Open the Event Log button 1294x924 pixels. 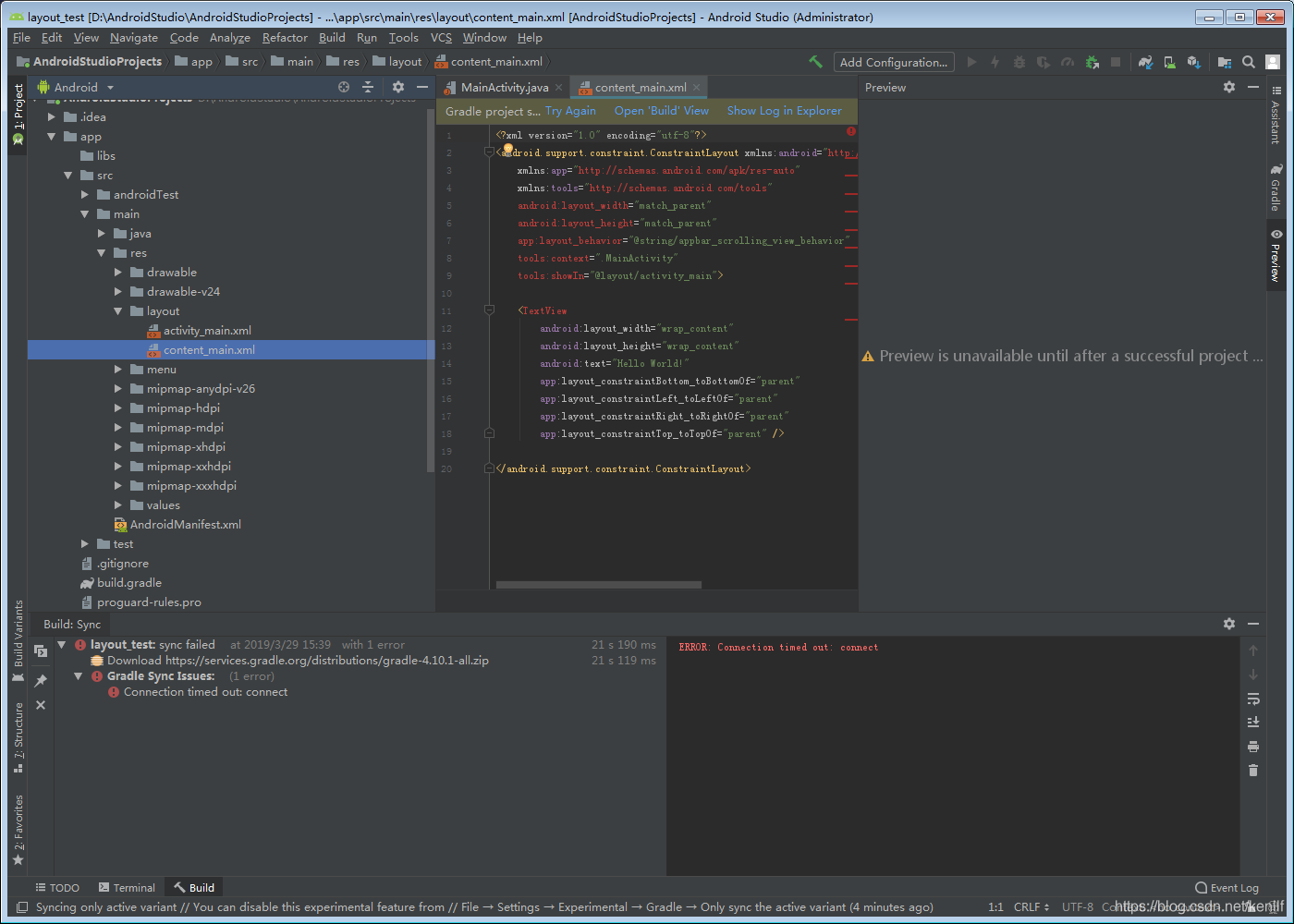(x=1227, y=888)
